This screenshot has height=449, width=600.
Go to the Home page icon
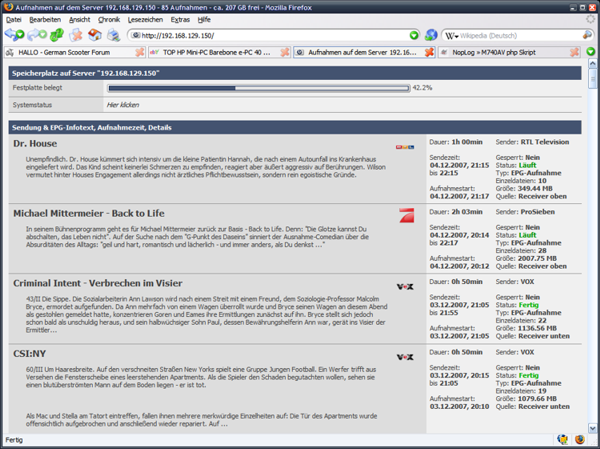pos(95,35)
